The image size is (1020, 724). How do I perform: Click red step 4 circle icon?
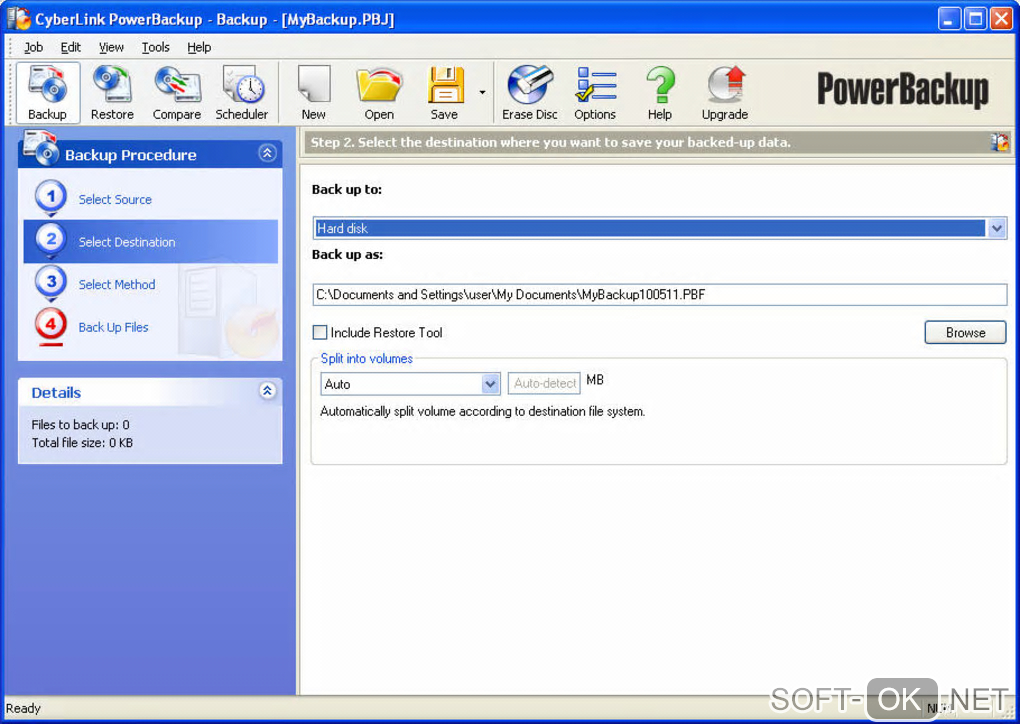pos(51,325)
